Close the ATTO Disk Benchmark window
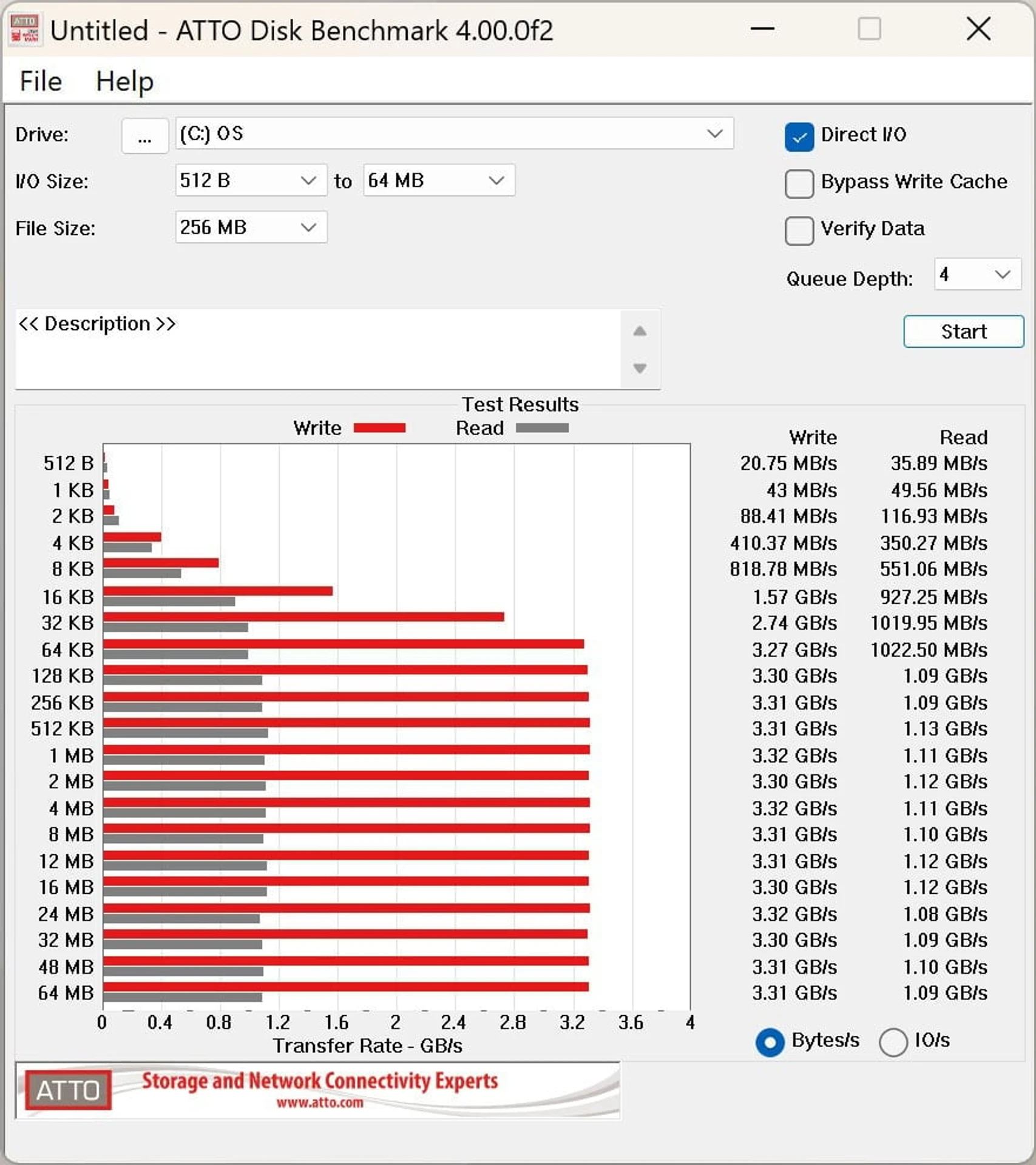 pos(978,29)
